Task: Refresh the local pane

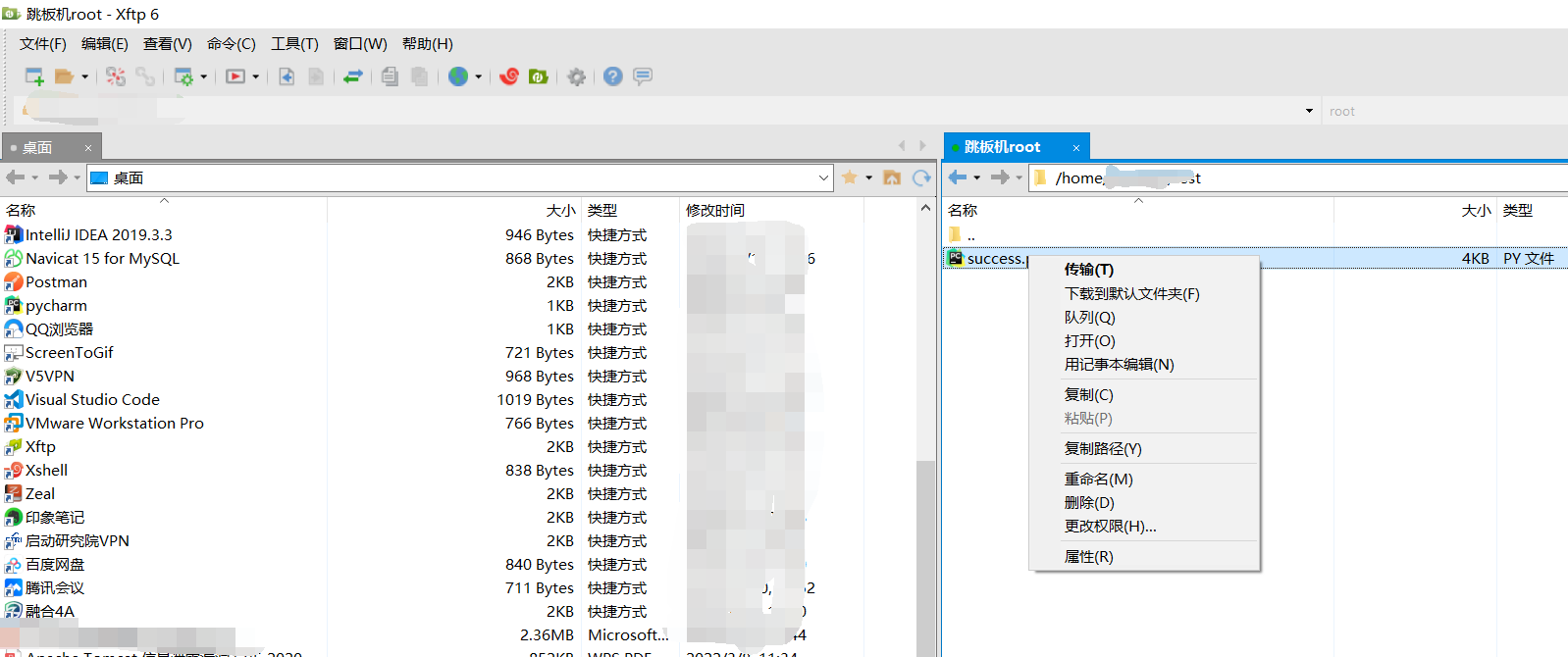Action: [x=921, y=177]
